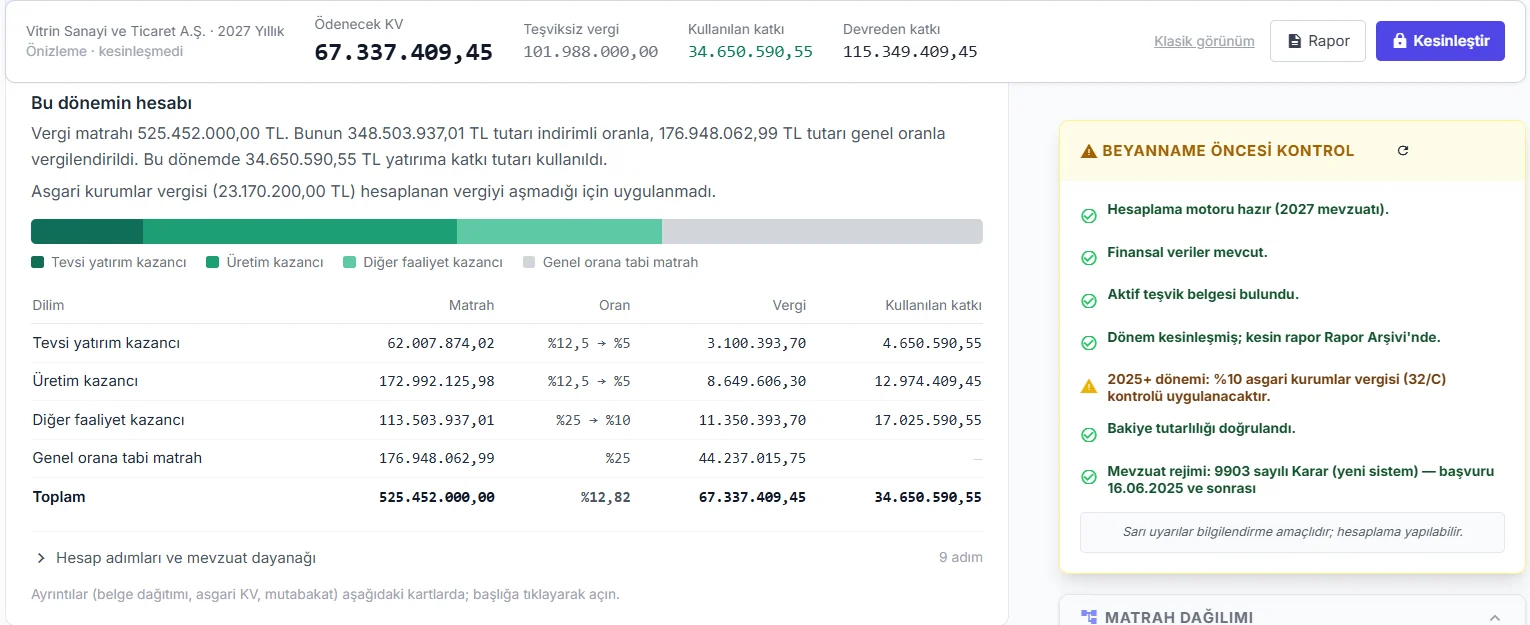Click the Kesinleştir button
Image resolution: width=1530 pixels, height=625 pixels.
1440,41
